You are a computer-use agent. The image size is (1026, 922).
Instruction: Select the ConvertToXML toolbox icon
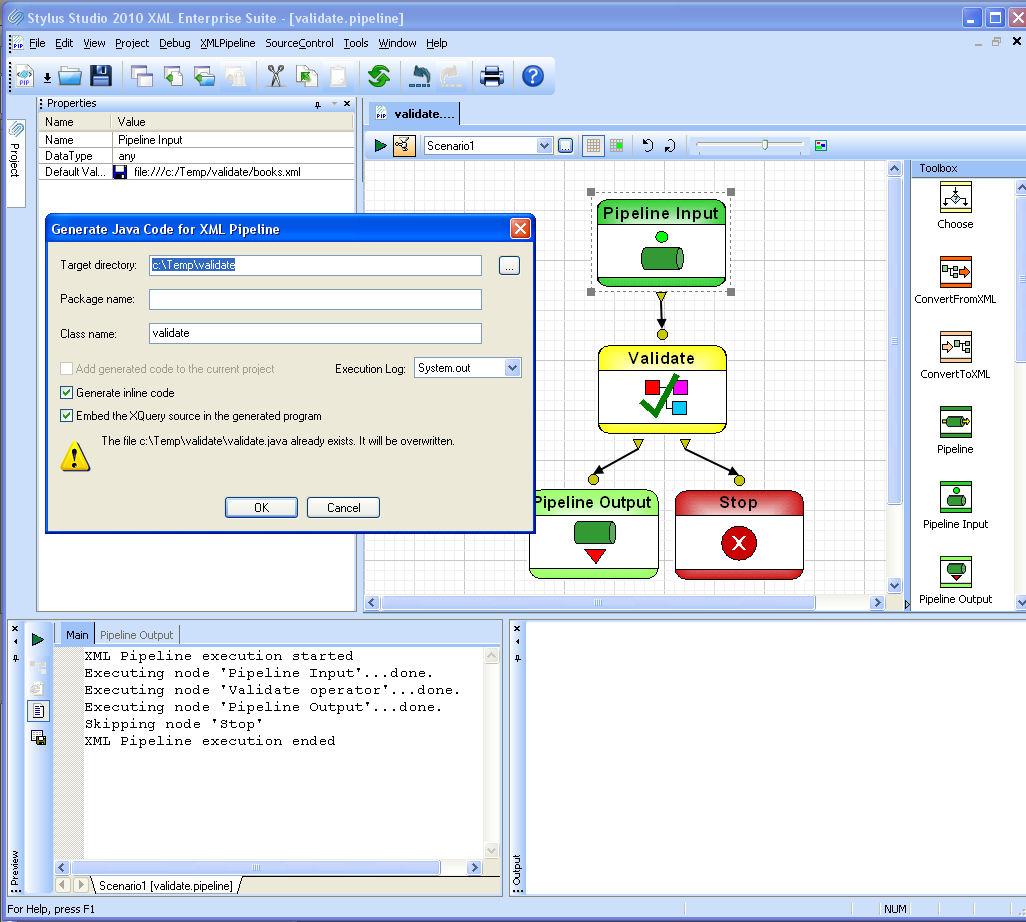coord(955,348)
